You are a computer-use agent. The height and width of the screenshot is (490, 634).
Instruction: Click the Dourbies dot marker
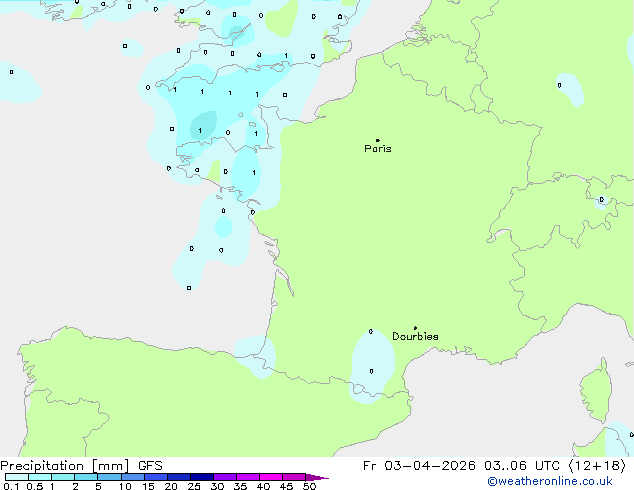point(415,328)
